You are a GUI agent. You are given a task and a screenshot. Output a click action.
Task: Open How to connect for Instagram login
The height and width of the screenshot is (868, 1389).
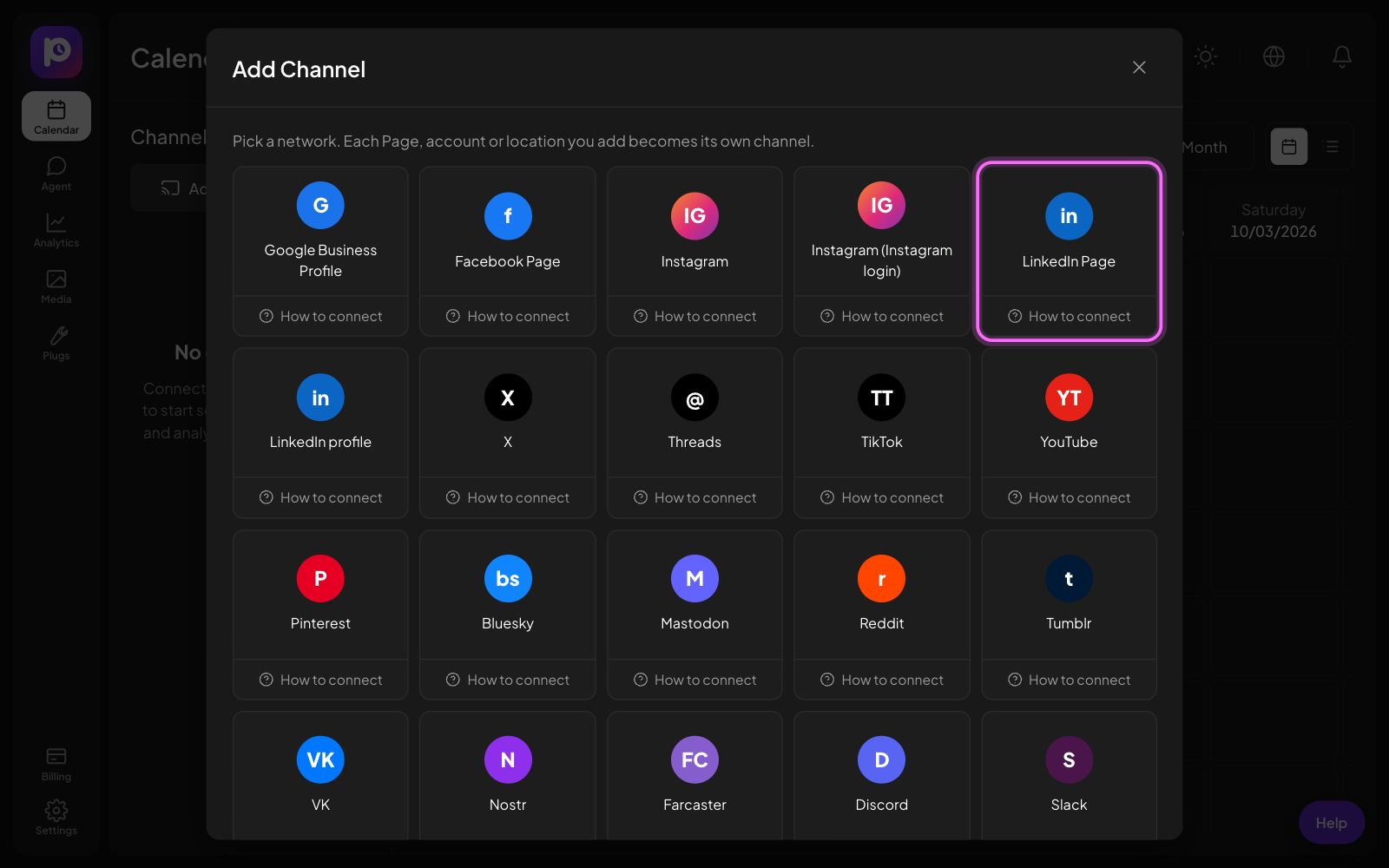(x=882, y=316)
